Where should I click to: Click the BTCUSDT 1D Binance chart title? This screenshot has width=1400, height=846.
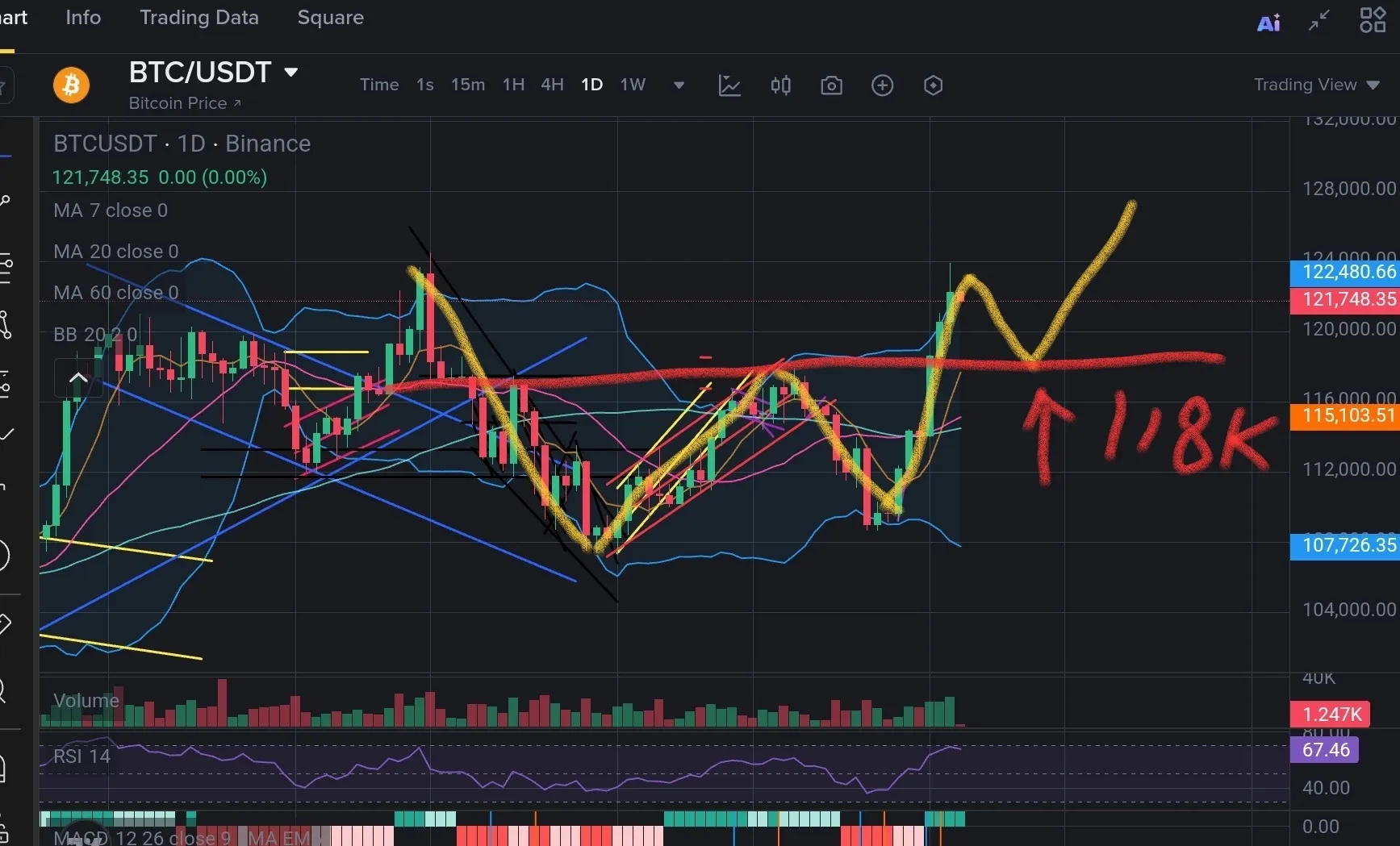pyautogui.click(x=182, y=144)
